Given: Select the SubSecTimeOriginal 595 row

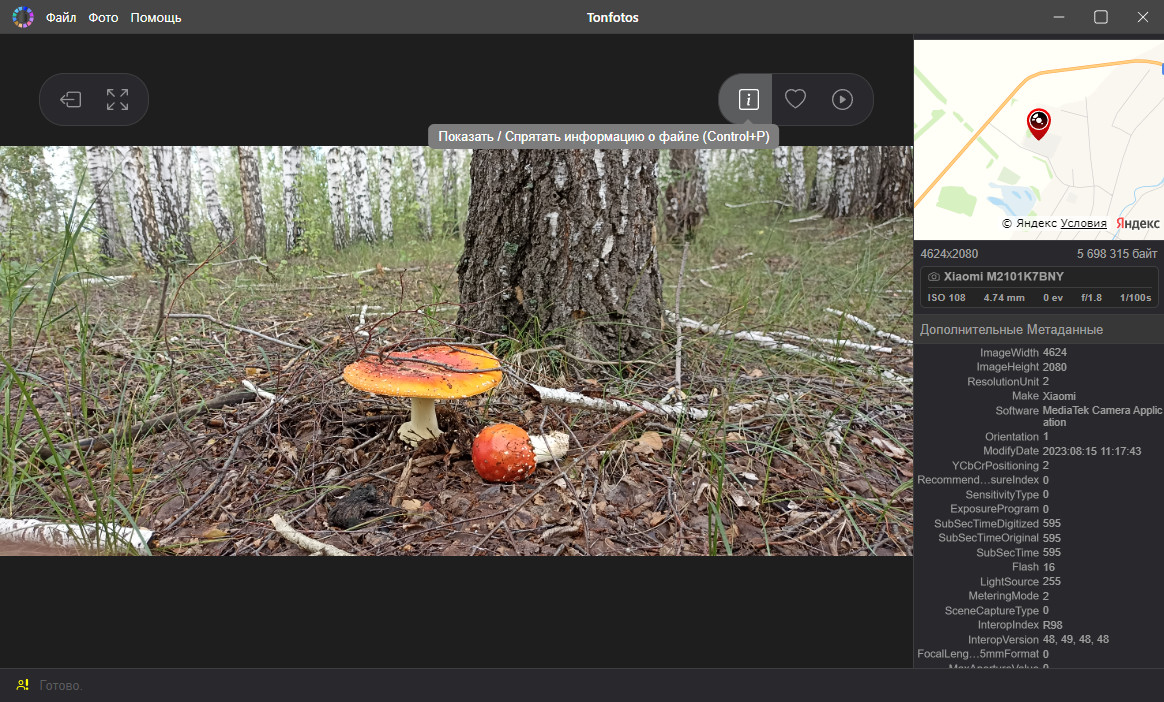Looking at the screenshot, I should (1039, 537).
